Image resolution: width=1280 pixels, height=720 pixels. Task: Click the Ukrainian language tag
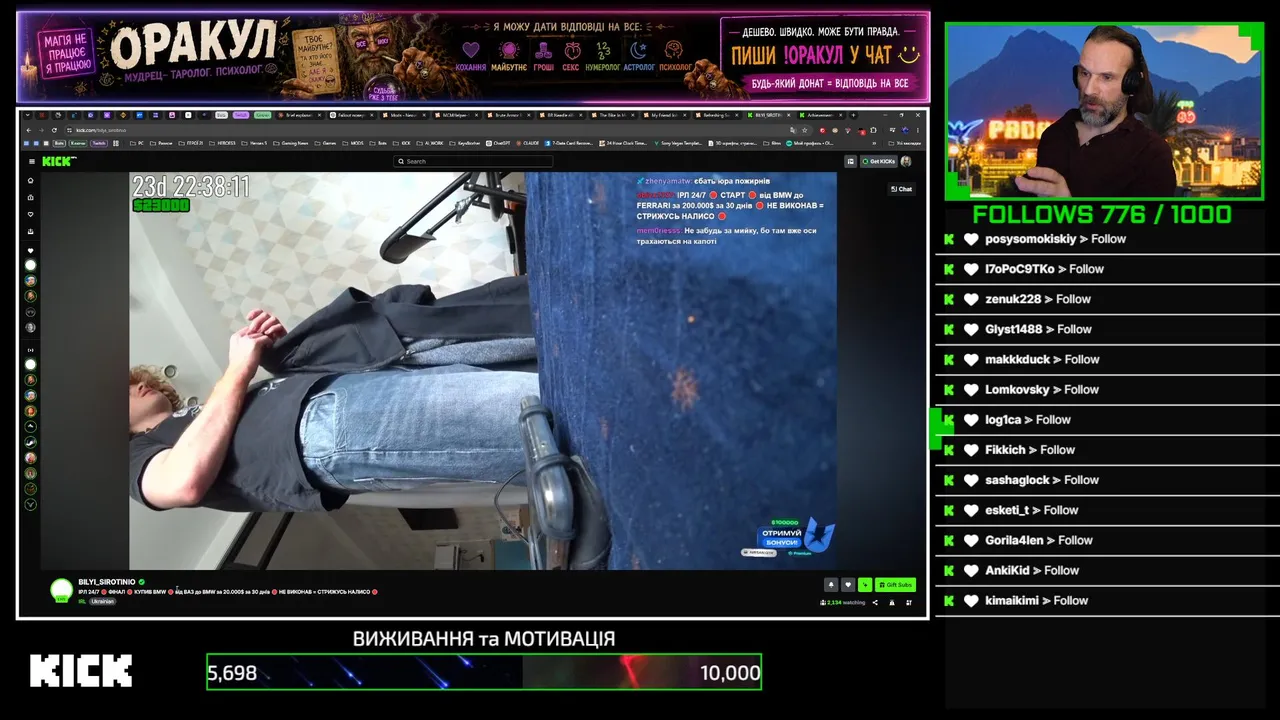[x=103, y=601]
